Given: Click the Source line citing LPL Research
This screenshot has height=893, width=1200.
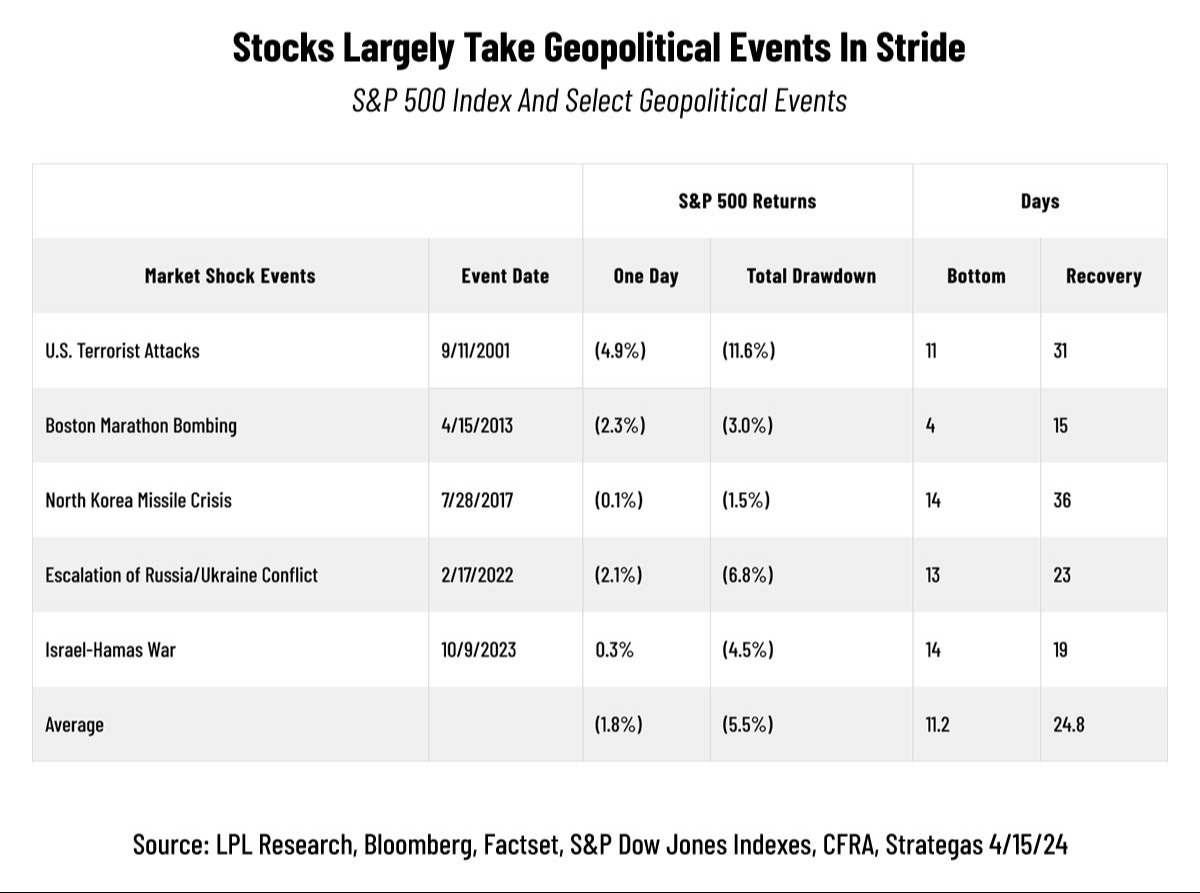Looking at the screenshot, I should click(x=600, y=845).
